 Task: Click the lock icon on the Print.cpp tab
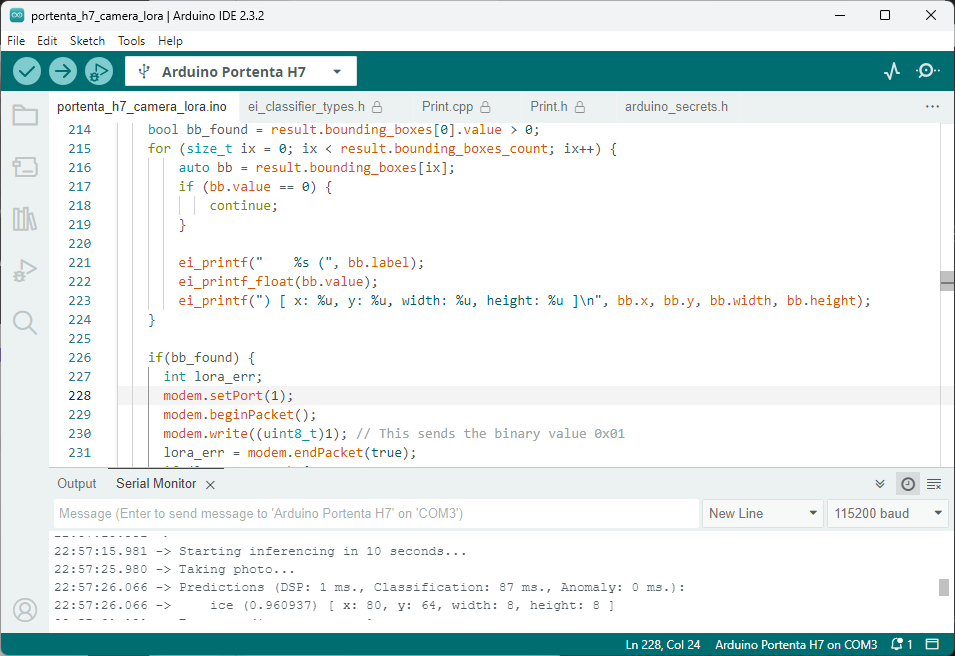pos(485,107)
